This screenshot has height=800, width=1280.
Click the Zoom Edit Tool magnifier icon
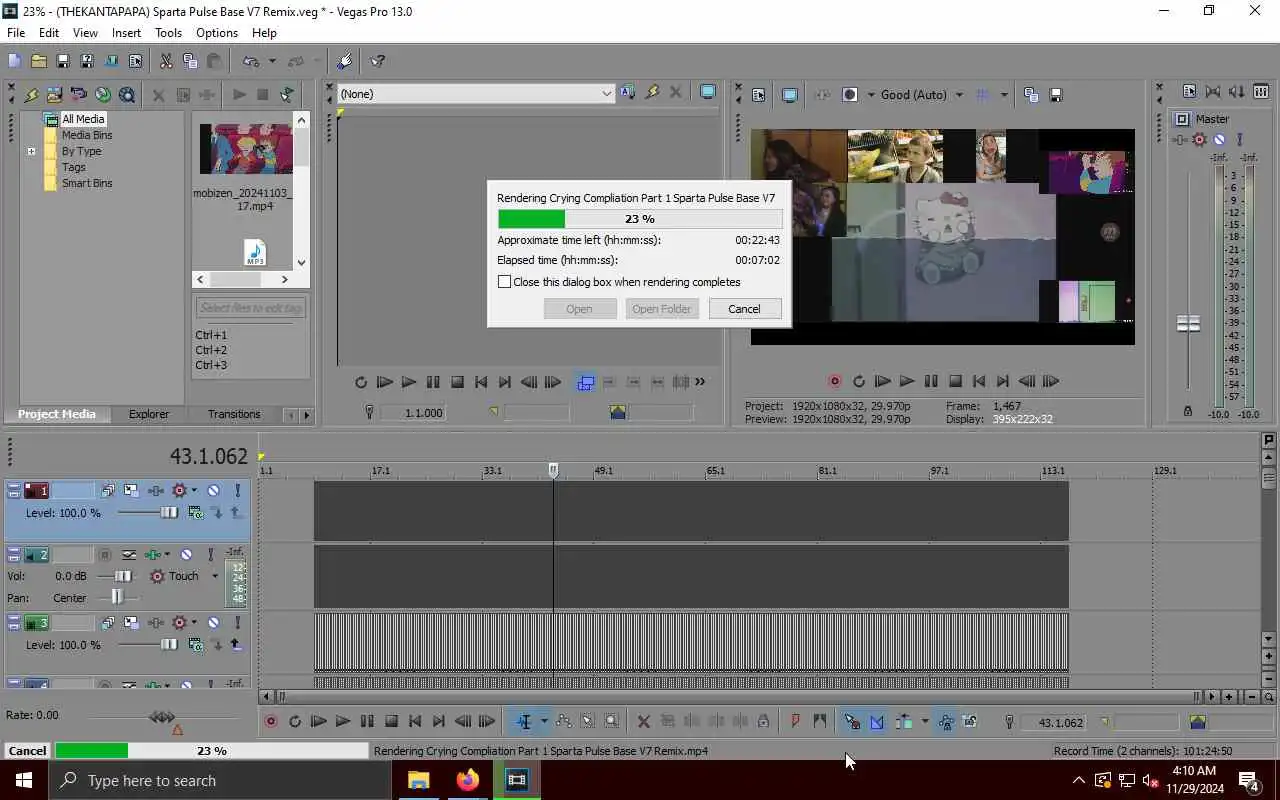612,721
